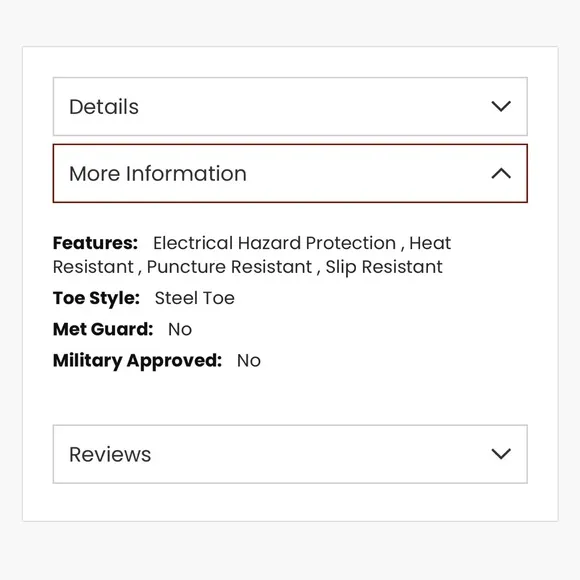Select the bold Met Guard: label
Viewport: 580px width, 580px height.
click(103, 329)
